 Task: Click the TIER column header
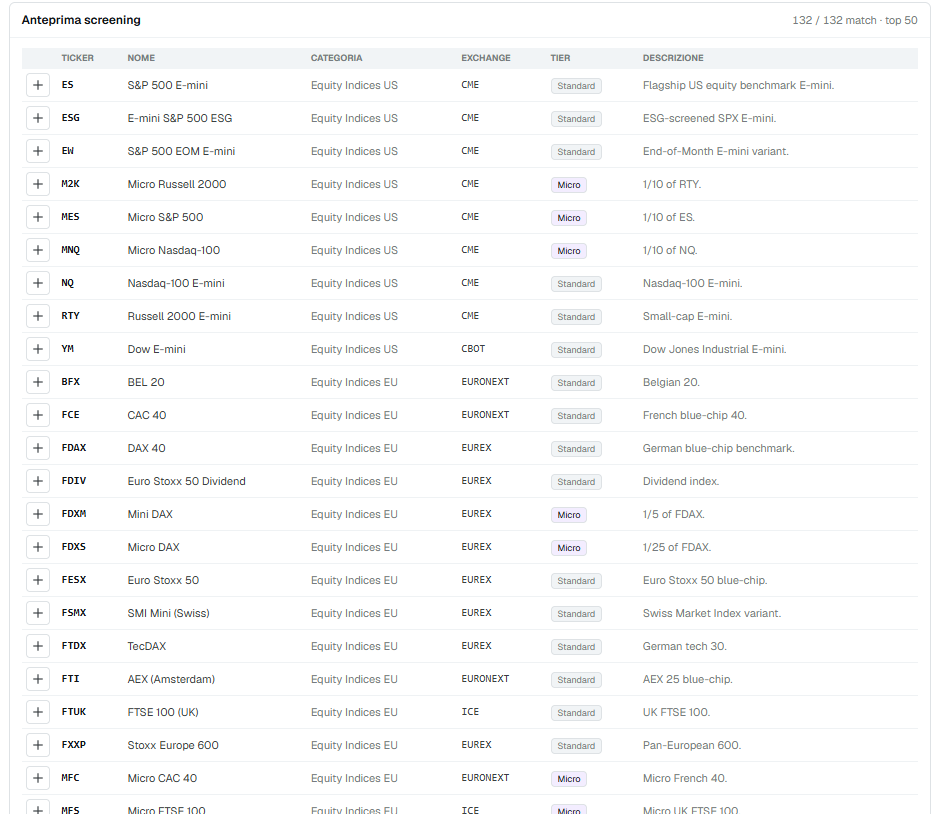click(x=560, y=58)
